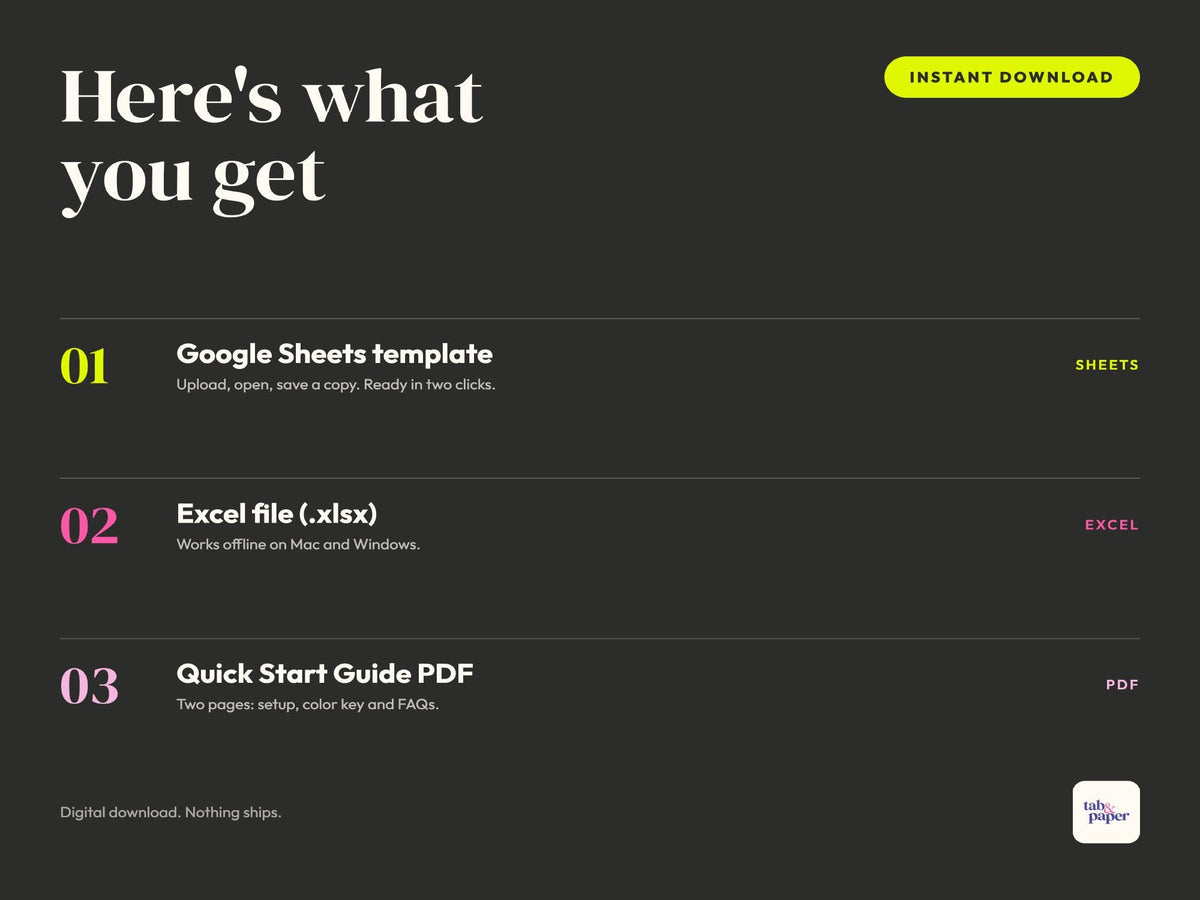
Task: Click the PDF label tag
Action: [1122, 685]
